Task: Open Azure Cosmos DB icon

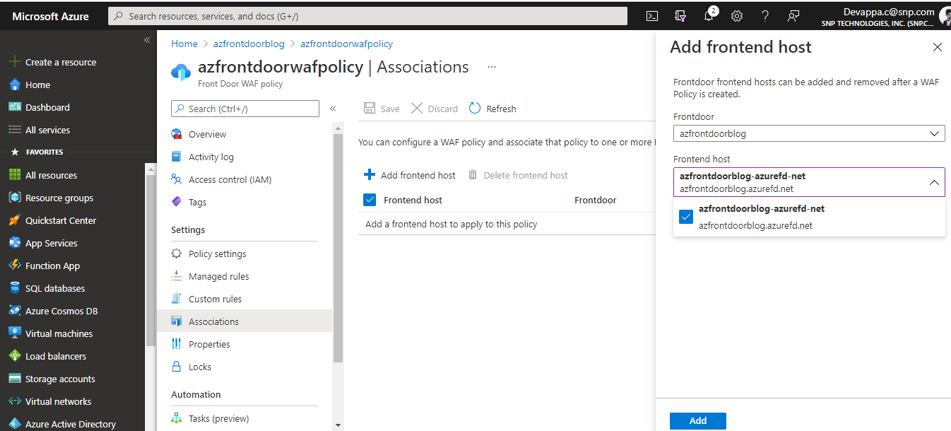Action: point(15,310)
